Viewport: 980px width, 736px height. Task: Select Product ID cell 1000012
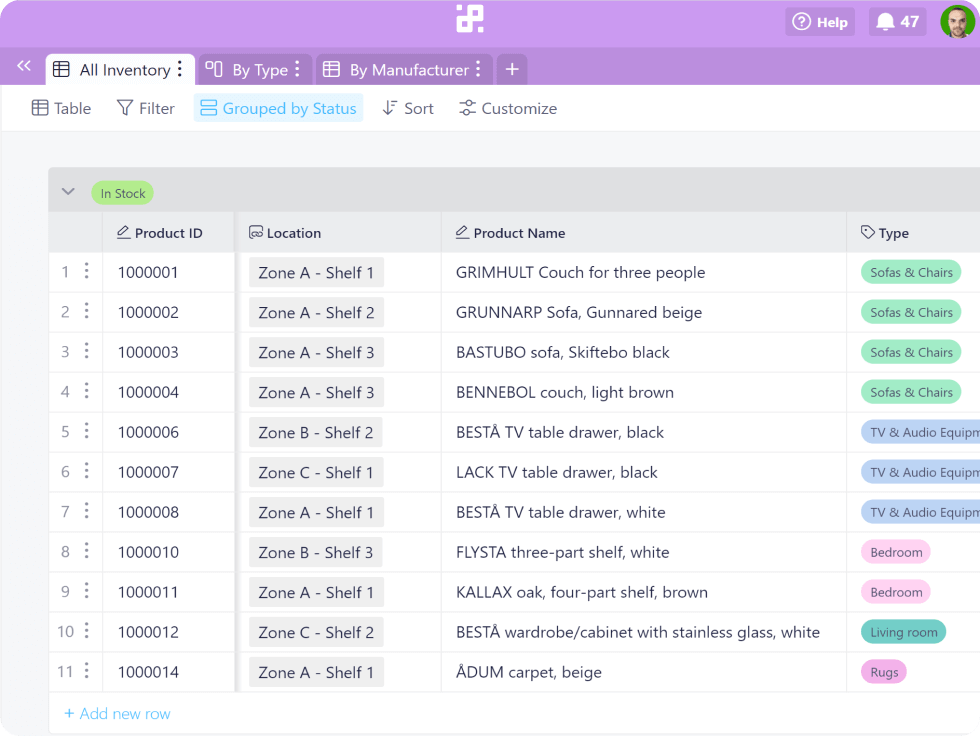(x=168, y=632)
